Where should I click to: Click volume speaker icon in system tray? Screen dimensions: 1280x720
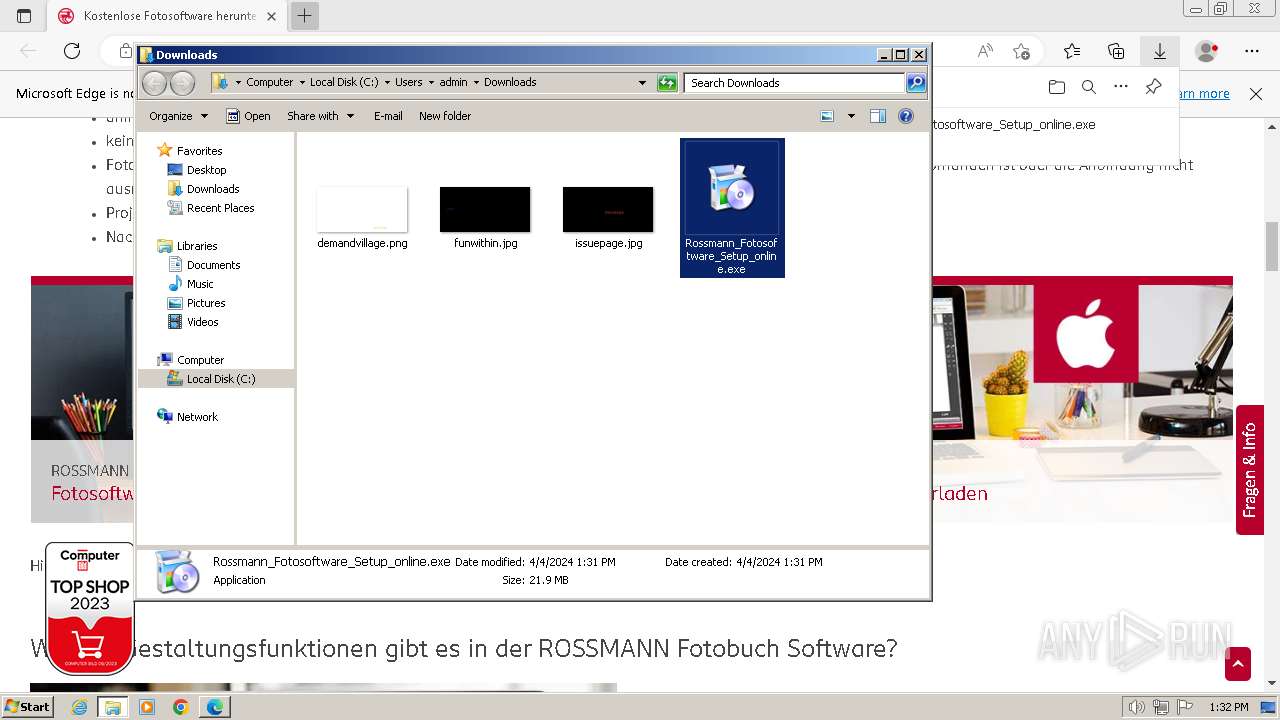point(1137,707)
